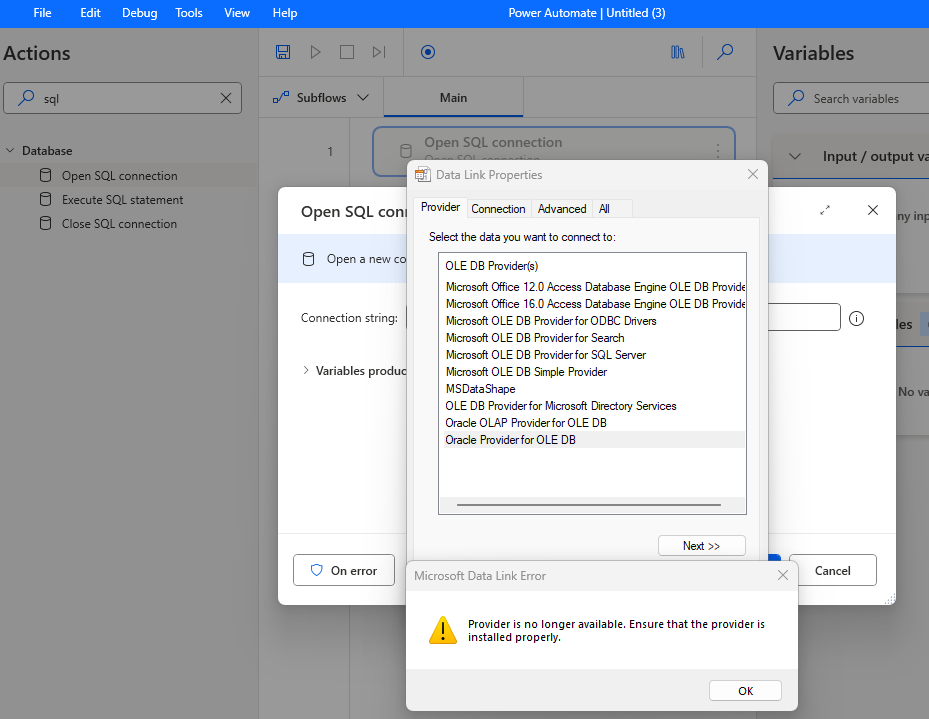Screen dimensions: 929x719
Task: Open the Edit menu
Action: click(x=90, y=13)
